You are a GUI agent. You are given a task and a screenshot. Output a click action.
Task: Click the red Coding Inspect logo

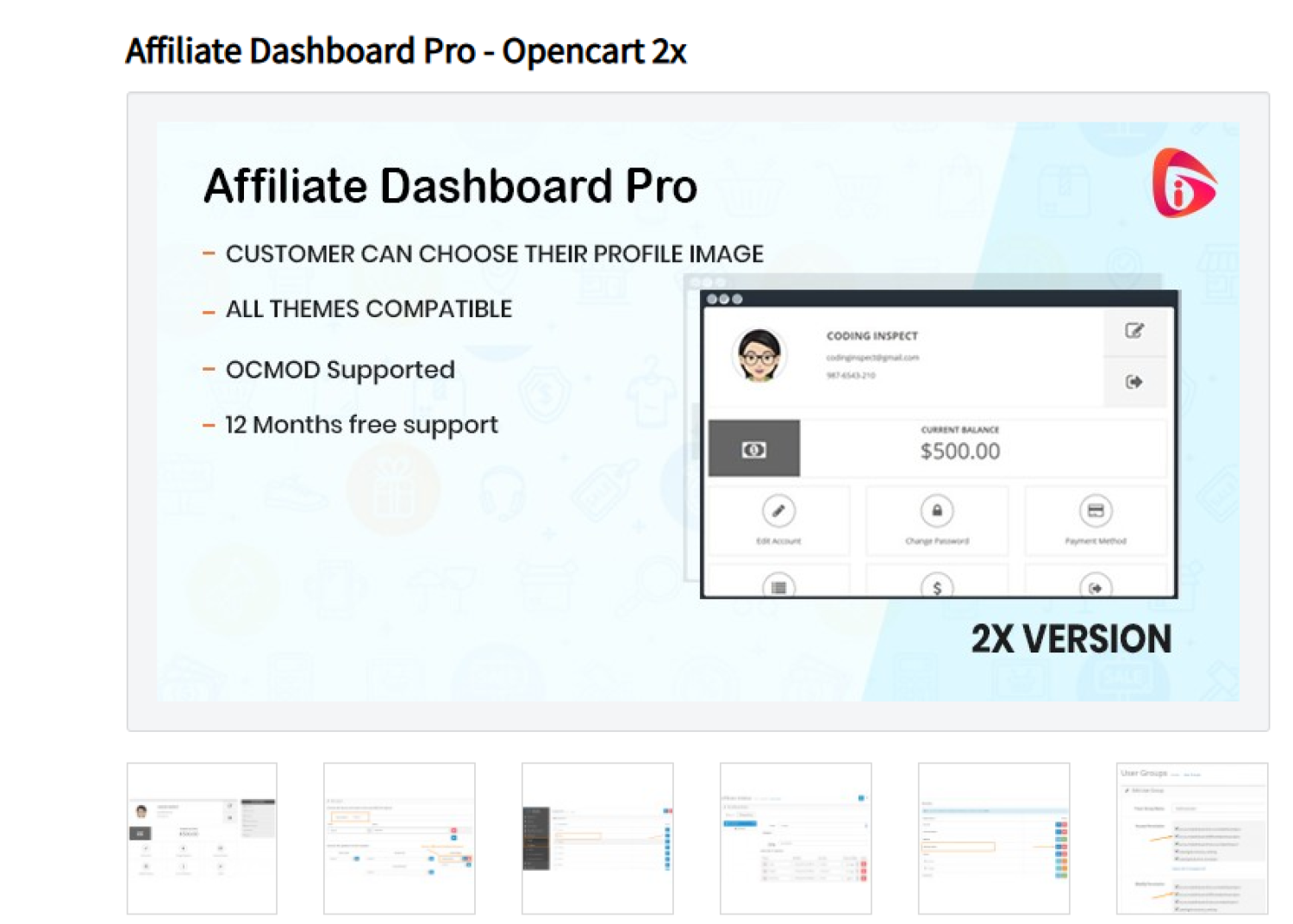tap(1184, 183)
